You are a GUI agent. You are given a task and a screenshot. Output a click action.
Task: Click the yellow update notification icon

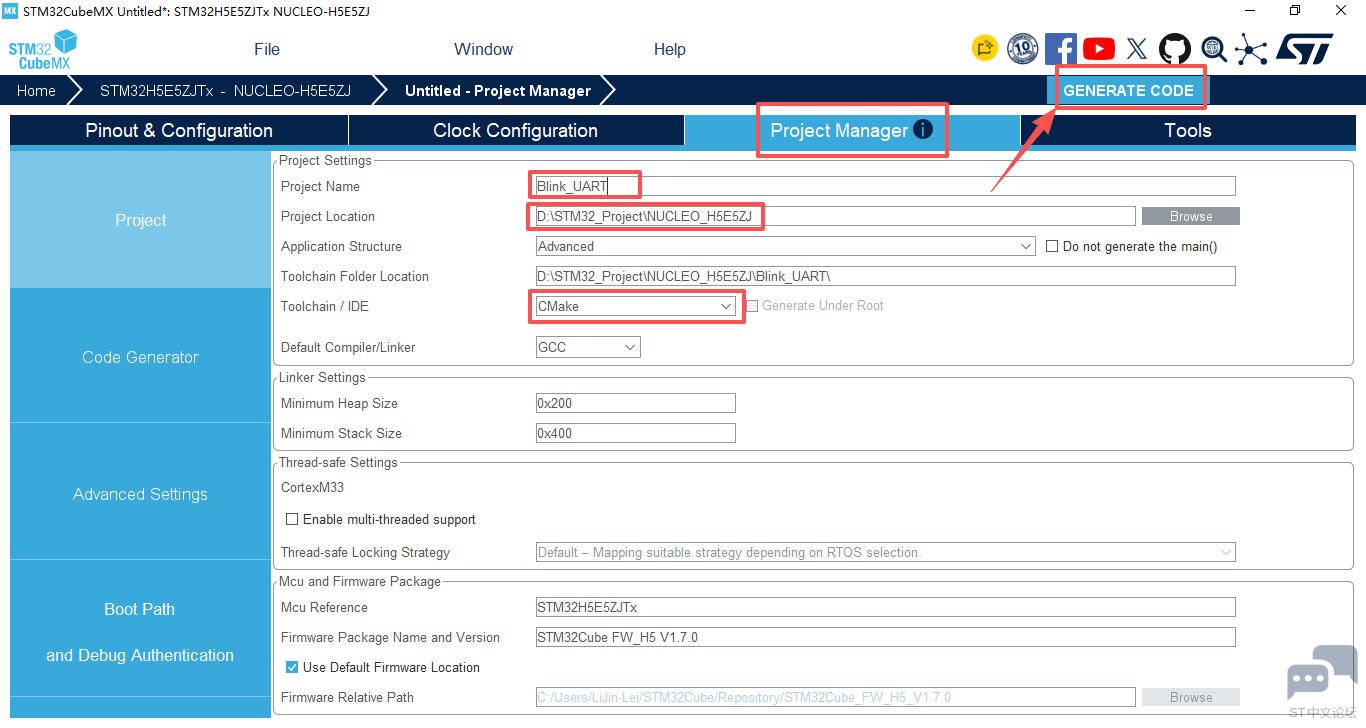(985, 48)
